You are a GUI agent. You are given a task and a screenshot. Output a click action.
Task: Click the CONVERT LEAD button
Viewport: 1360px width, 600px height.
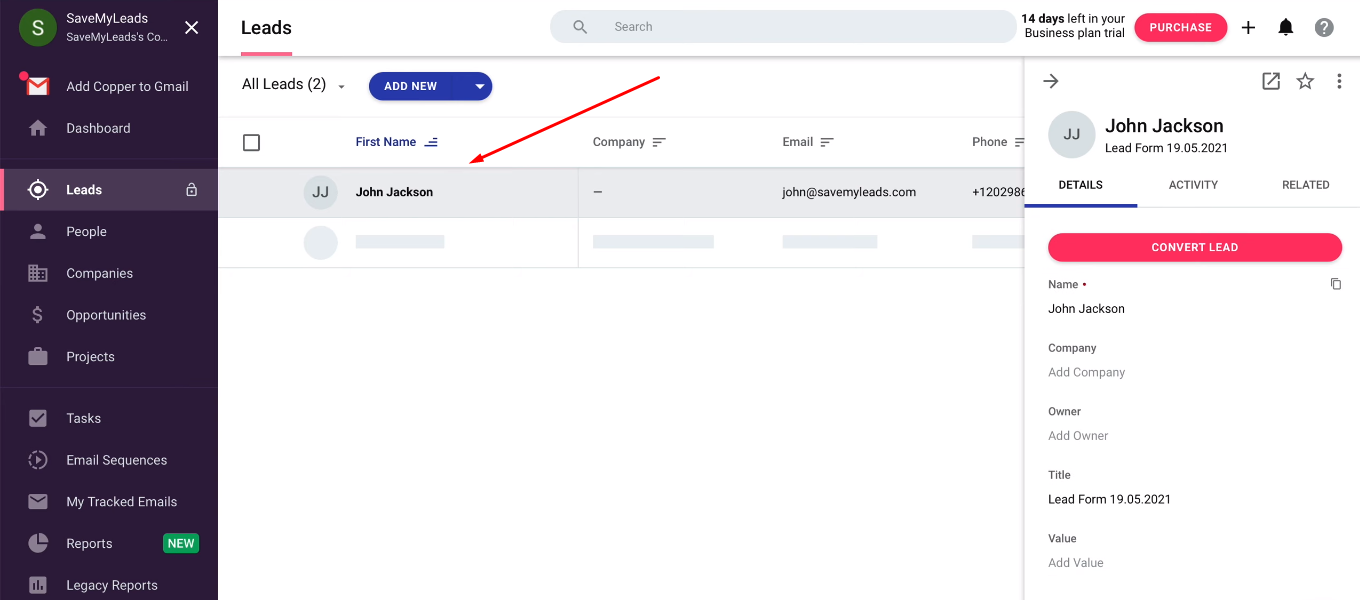tap(1195, 247)
